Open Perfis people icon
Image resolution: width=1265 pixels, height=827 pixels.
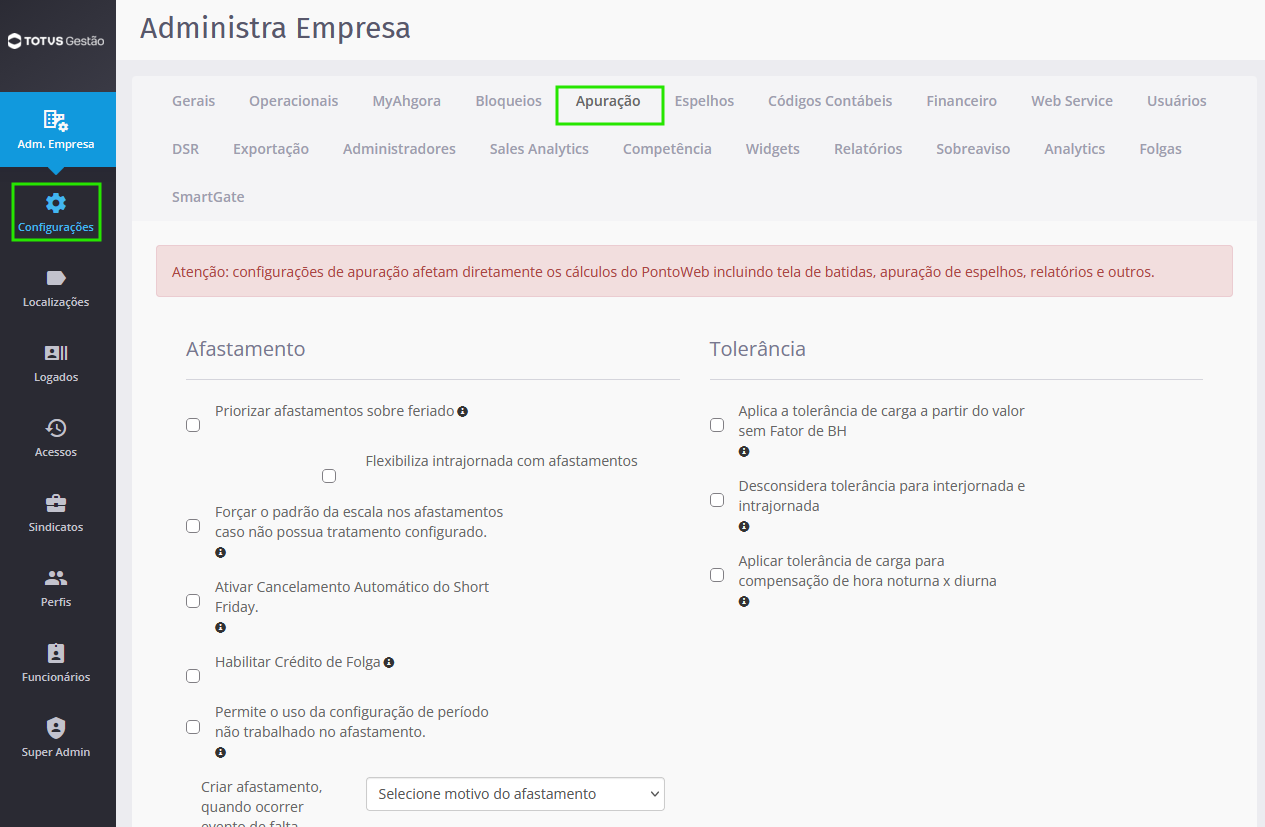[x=56, y=578]
